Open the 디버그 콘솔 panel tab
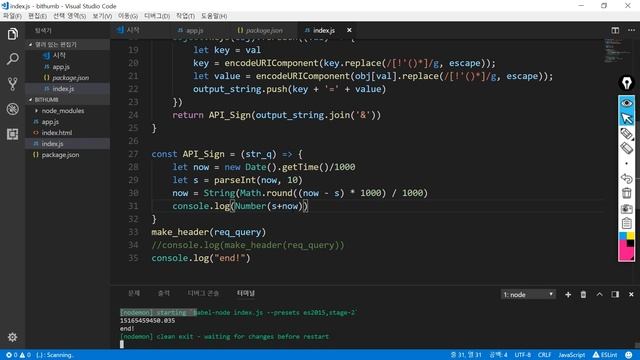 click(x=203, y=293)
